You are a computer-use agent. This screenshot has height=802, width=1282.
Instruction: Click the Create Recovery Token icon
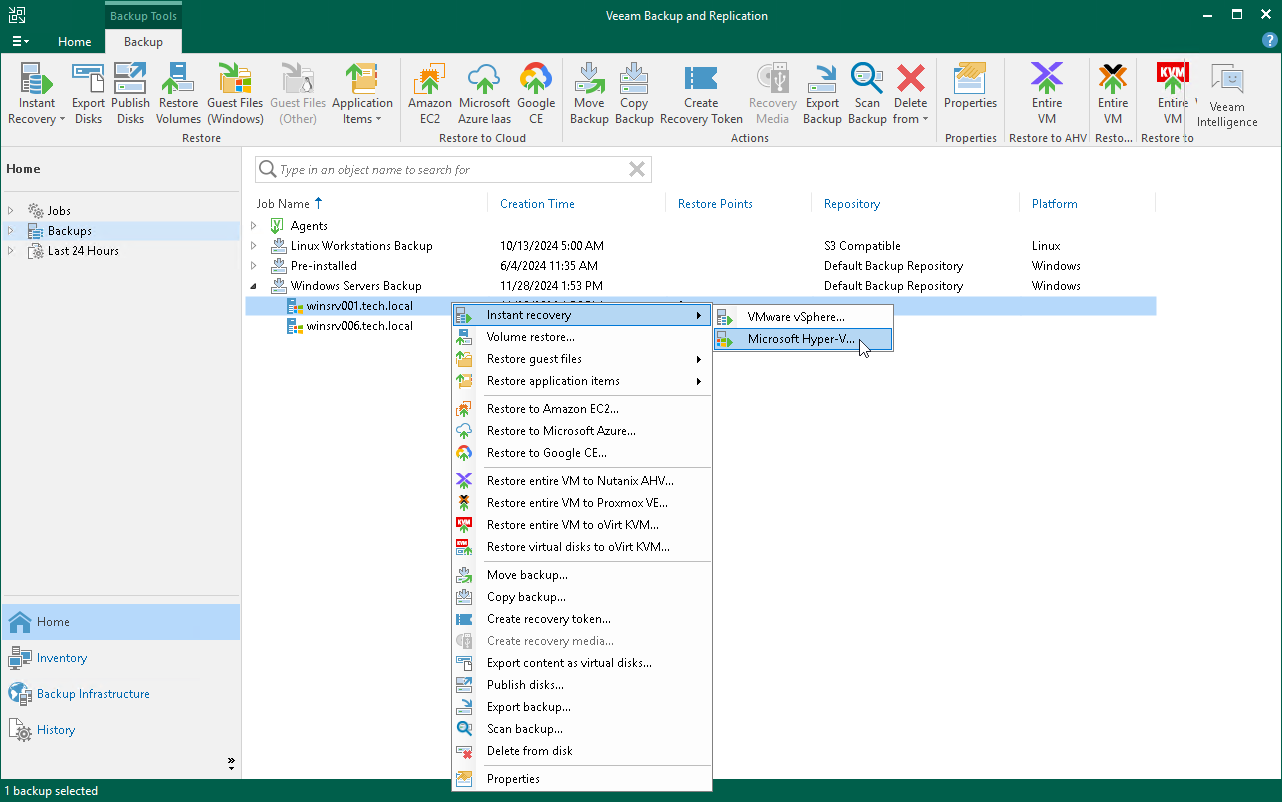pyautogui.click(x=701, y=92)
